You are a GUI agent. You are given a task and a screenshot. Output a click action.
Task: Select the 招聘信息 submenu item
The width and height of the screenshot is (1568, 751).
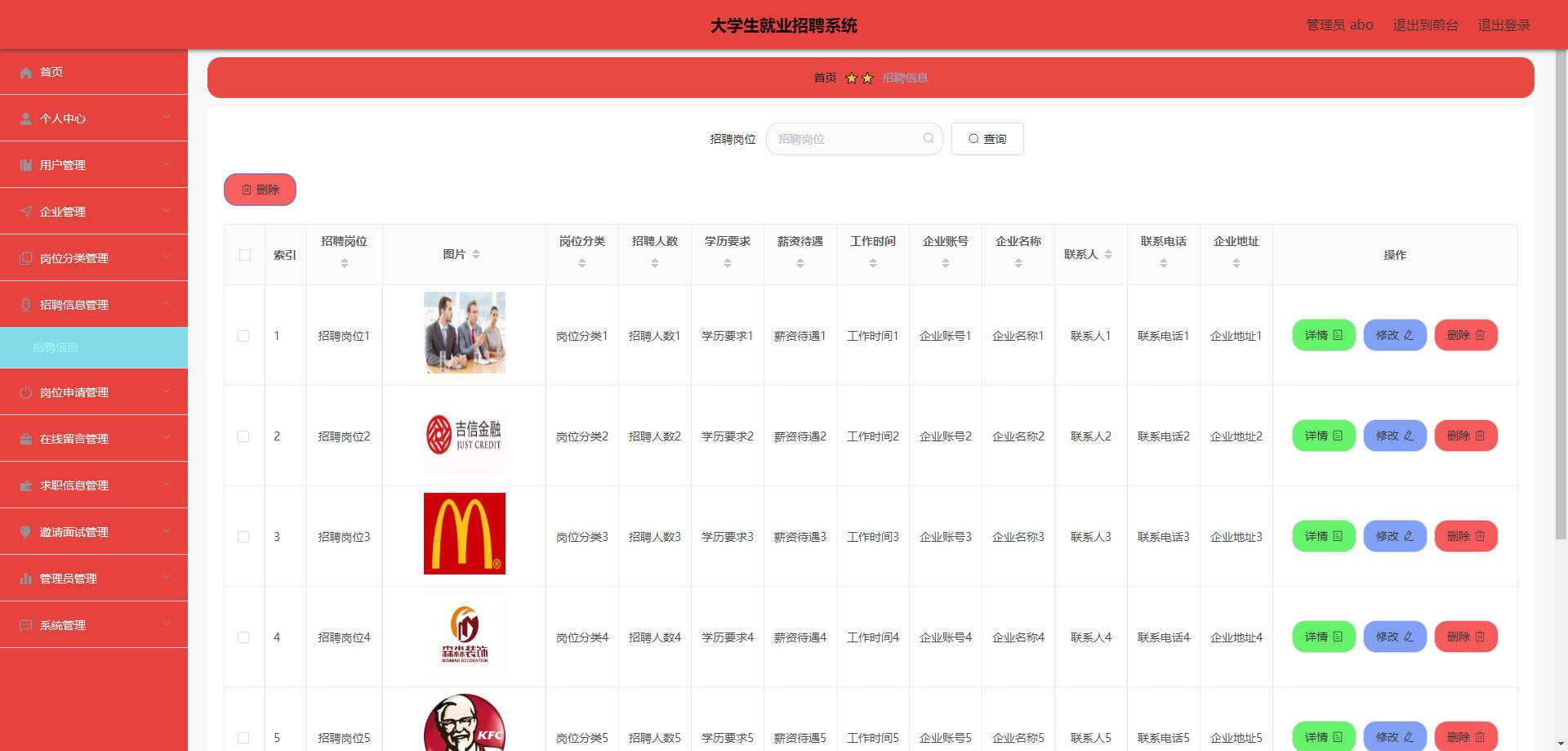click(94, 347)
